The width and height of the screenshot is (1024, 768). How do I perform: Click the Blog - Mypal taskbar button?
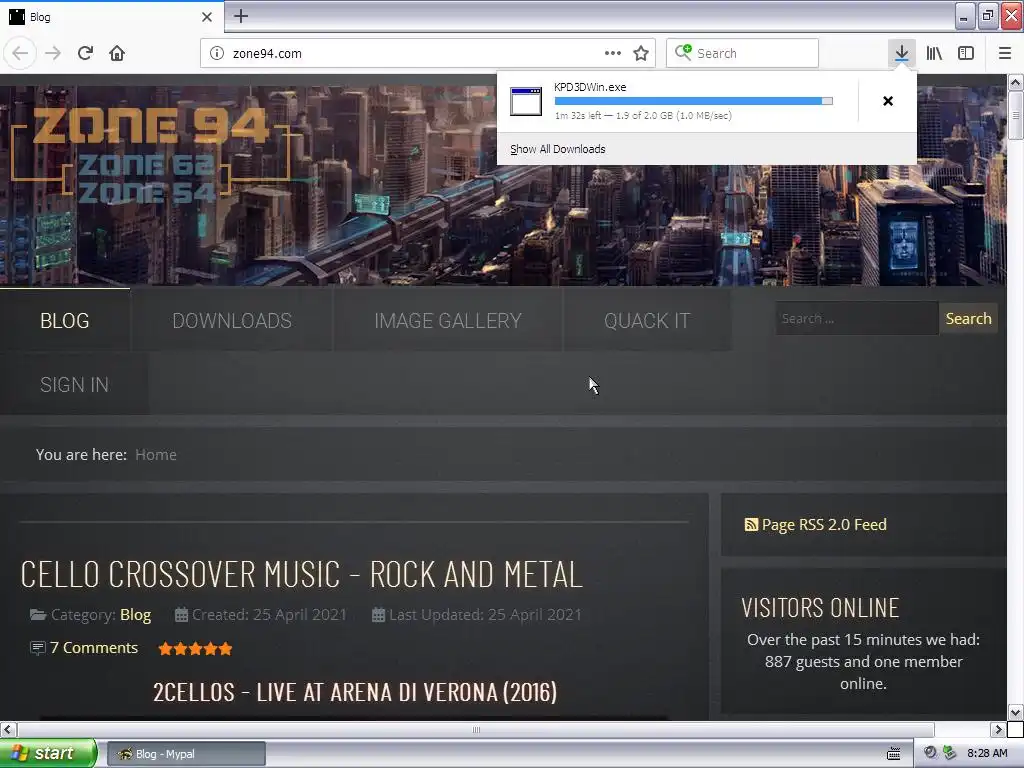click(x=186, y=754)
